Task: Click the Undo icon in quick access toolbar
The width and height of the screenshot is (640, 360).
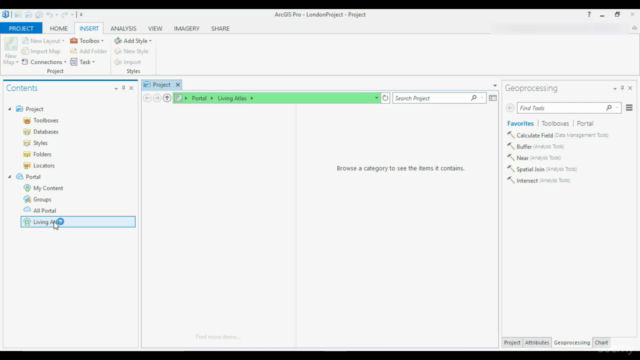Action: 49,15
